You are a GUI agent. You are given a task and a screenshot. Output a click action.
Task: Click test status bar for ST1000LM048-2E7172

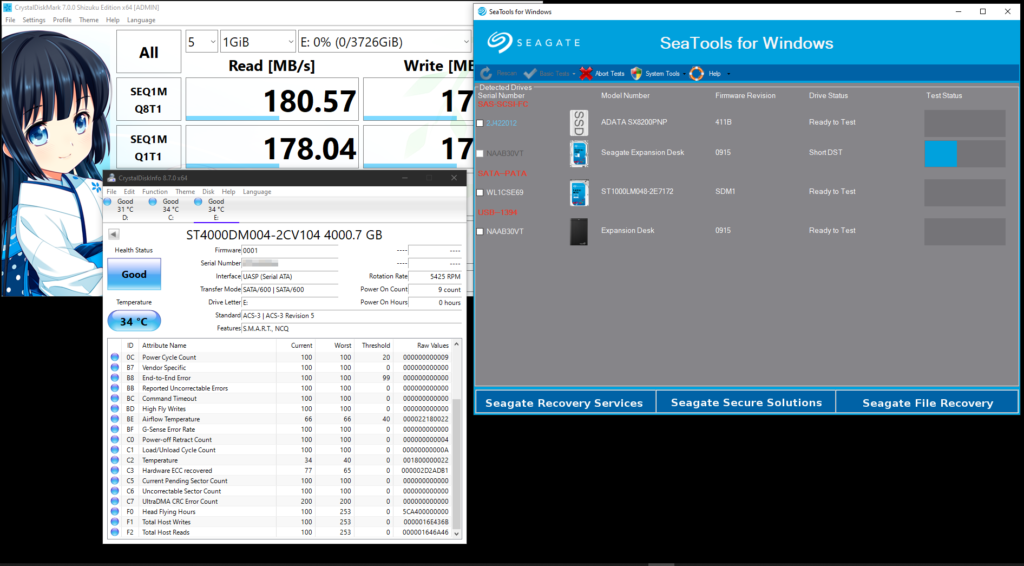coord(965,193)
